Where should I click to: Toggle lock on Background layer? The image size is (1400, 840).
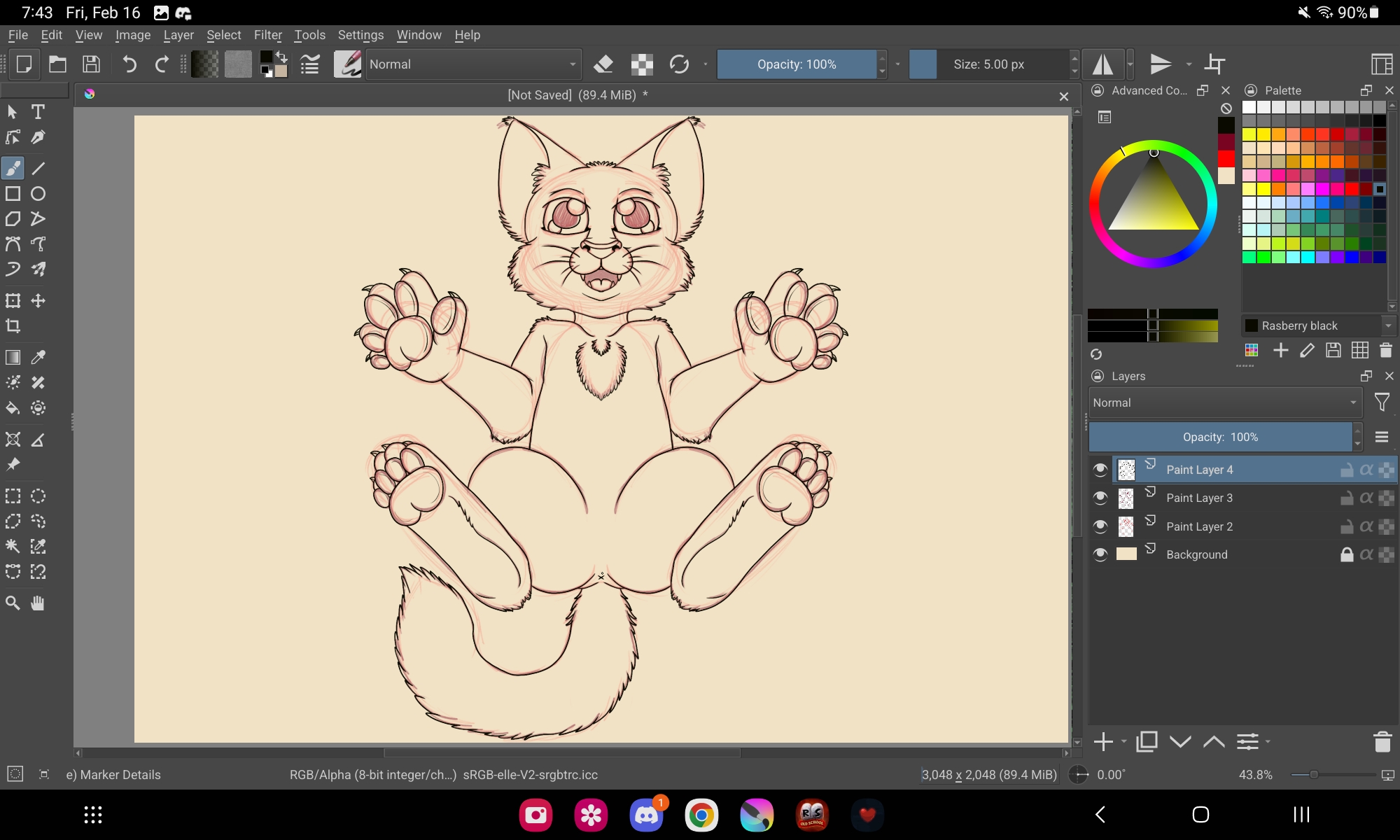tap(1346, 554)
